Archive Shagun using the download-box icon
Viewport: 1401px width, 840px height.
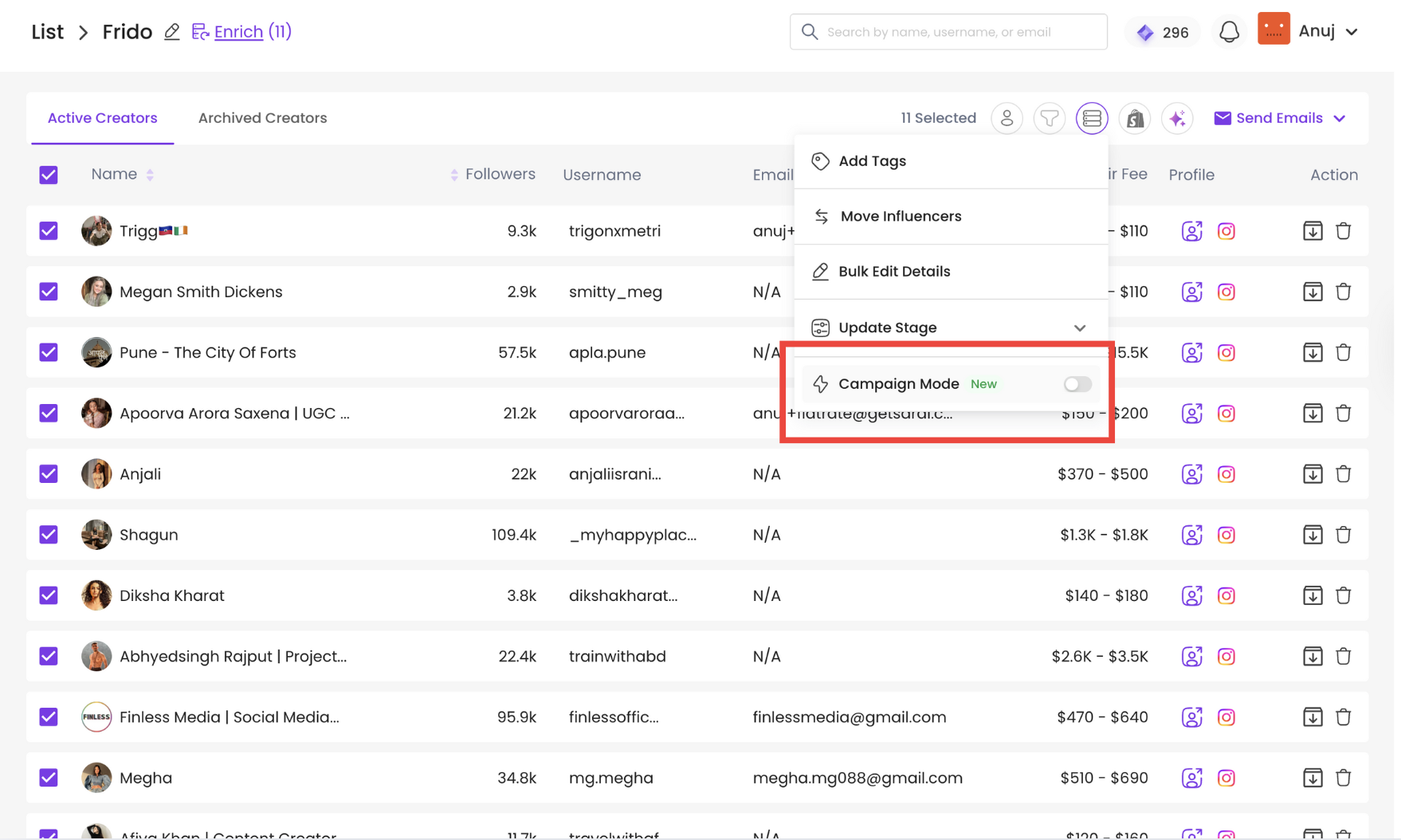pos(1312,535)
